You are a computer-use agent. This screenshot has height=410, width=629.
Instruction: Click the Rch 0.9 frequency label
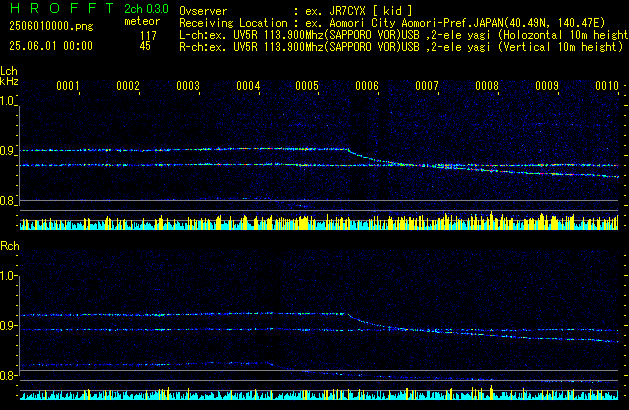(8, 325)
